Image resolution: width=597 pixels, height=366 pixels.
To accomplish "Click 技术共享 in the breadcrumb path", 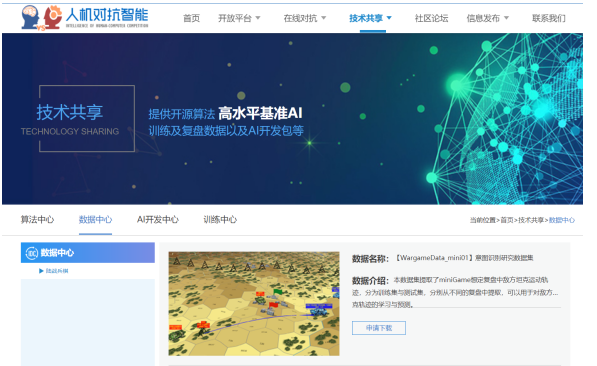I will click(531, 220).
